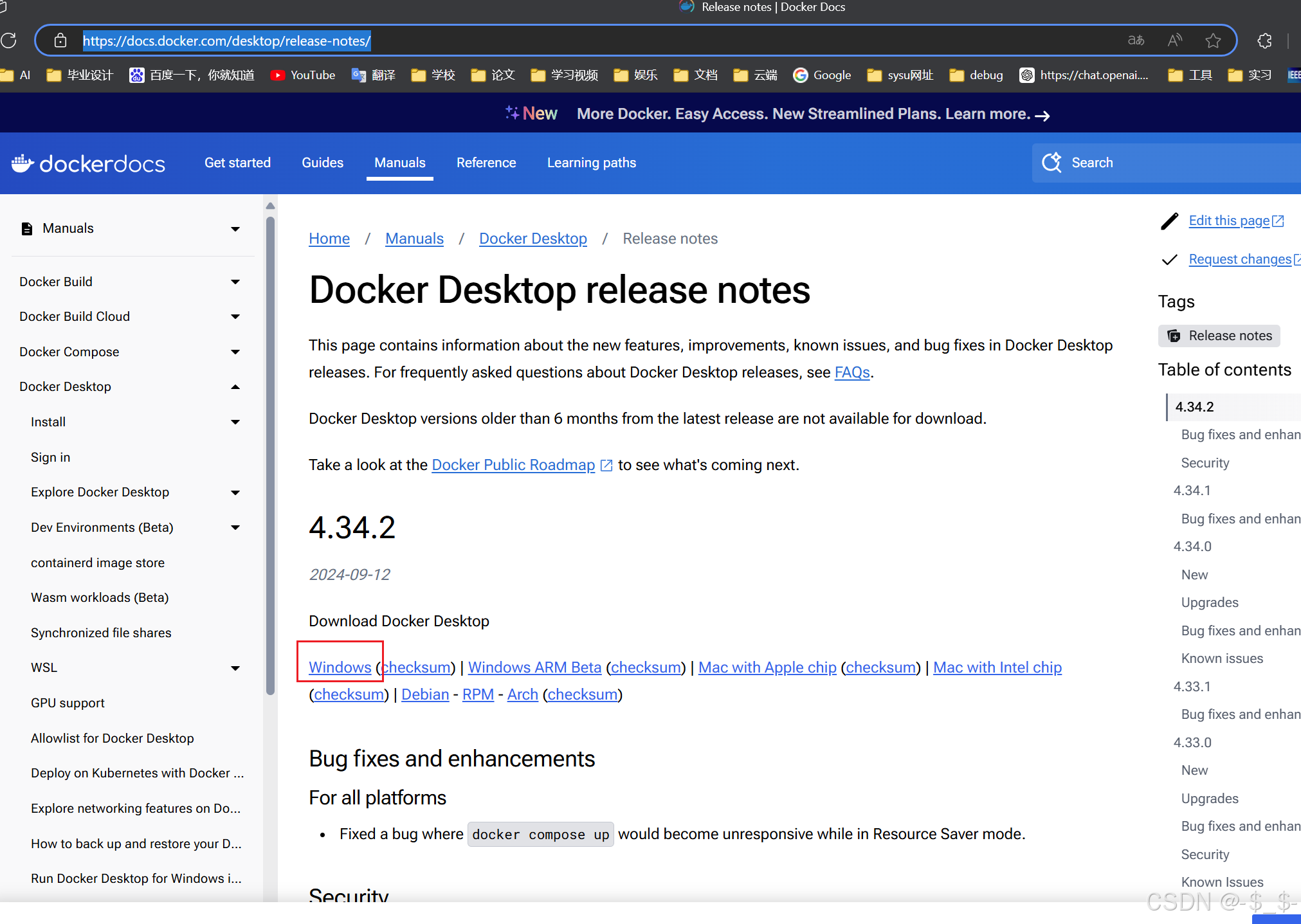Viewport: 1301px width, 924px height.
Task: Open the Guides nav tab
Action: 322,163
